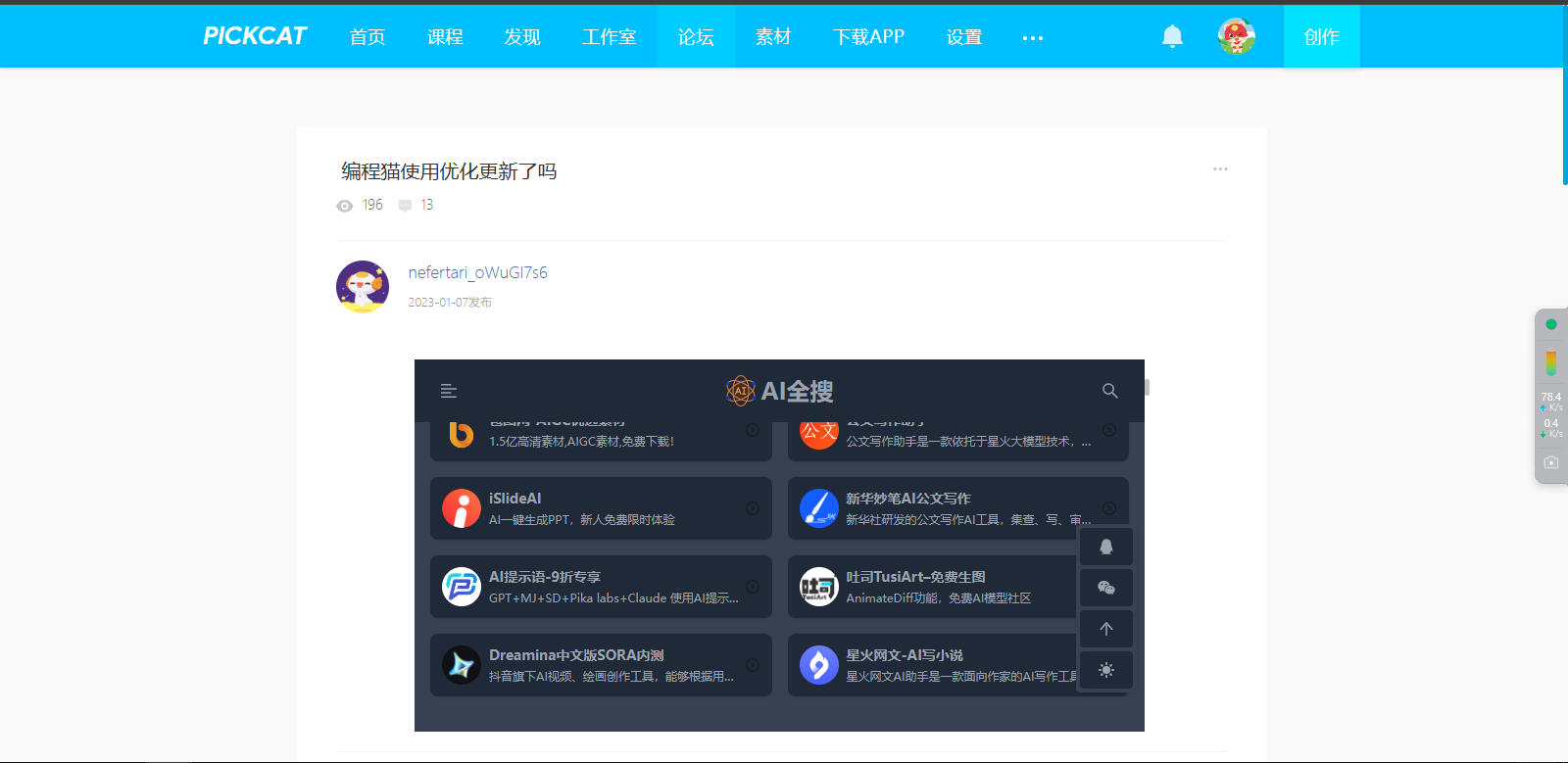
Task: Click the QQ floating button
Action: coord(1106,547)
